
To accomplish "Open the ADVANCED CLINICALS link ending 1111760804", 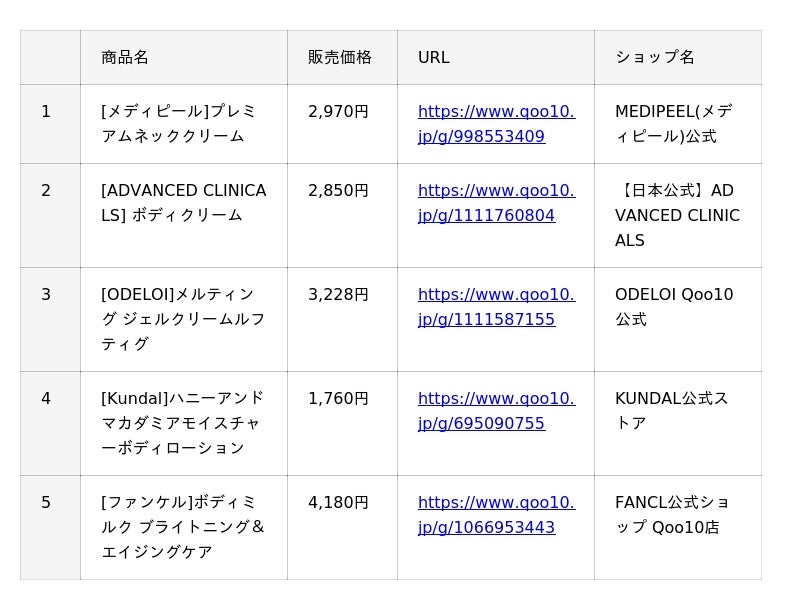I will tap(496, 203).
